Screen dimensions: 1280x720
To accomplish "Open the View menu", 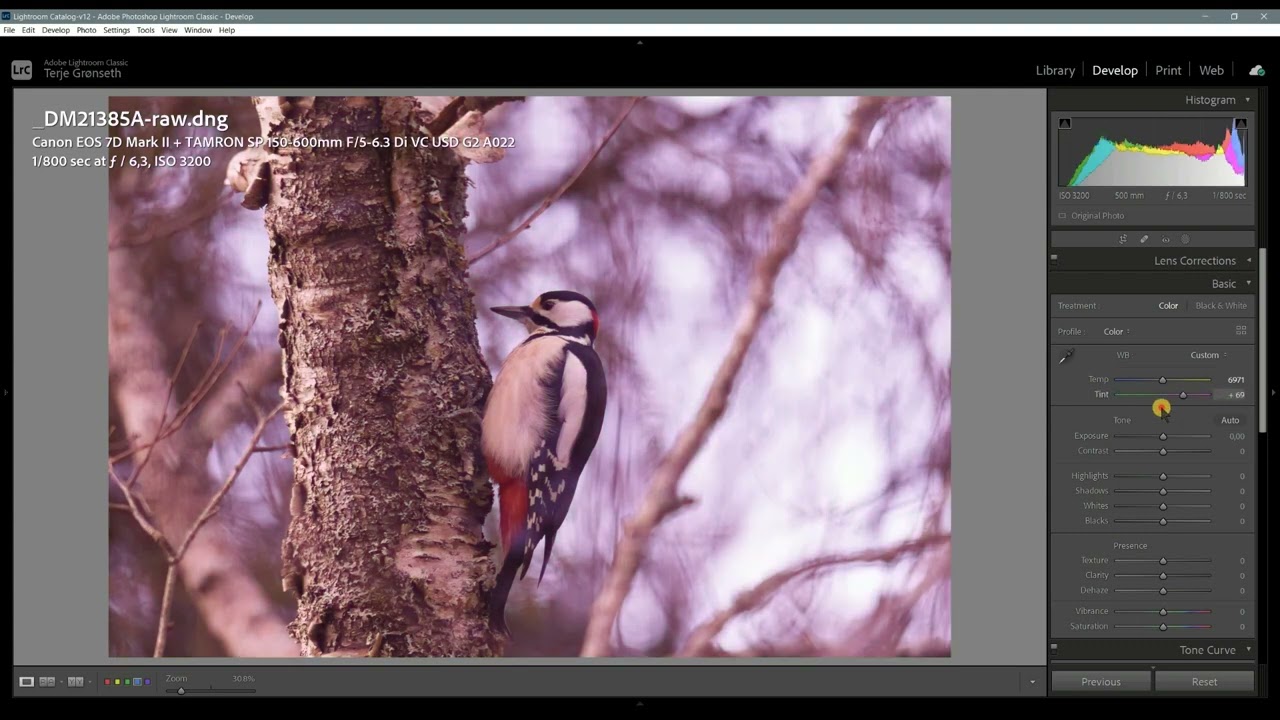I will pyautogui.click(x=170, y=30).
